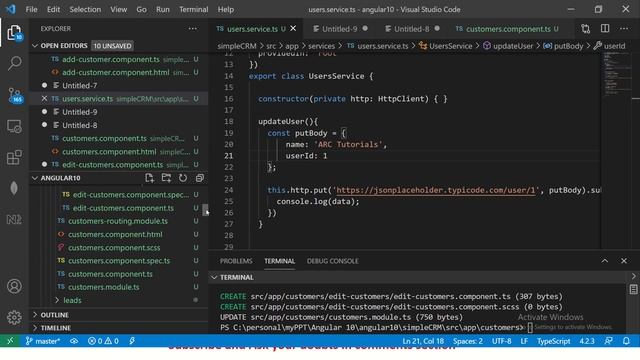Close the users.service.ts editor tab
The height and width of the screenshot is (360, 640).
293,29
